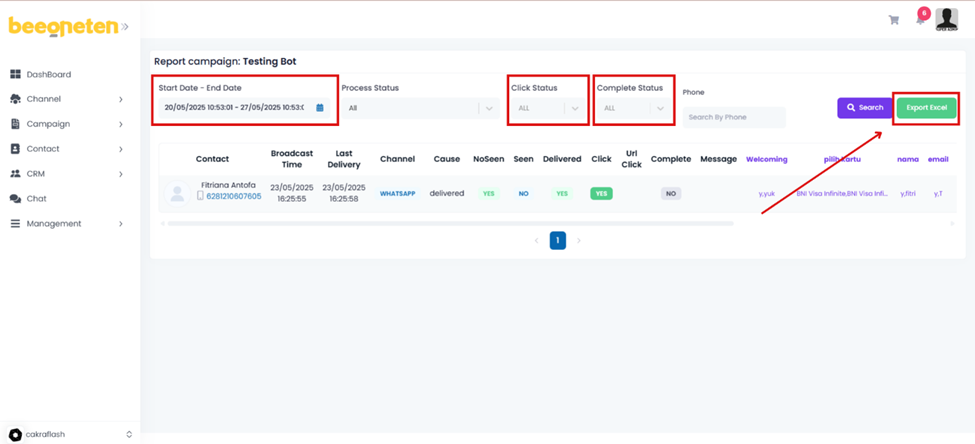Collapse sidebar using the logo chevron

(x=125, y=27)
